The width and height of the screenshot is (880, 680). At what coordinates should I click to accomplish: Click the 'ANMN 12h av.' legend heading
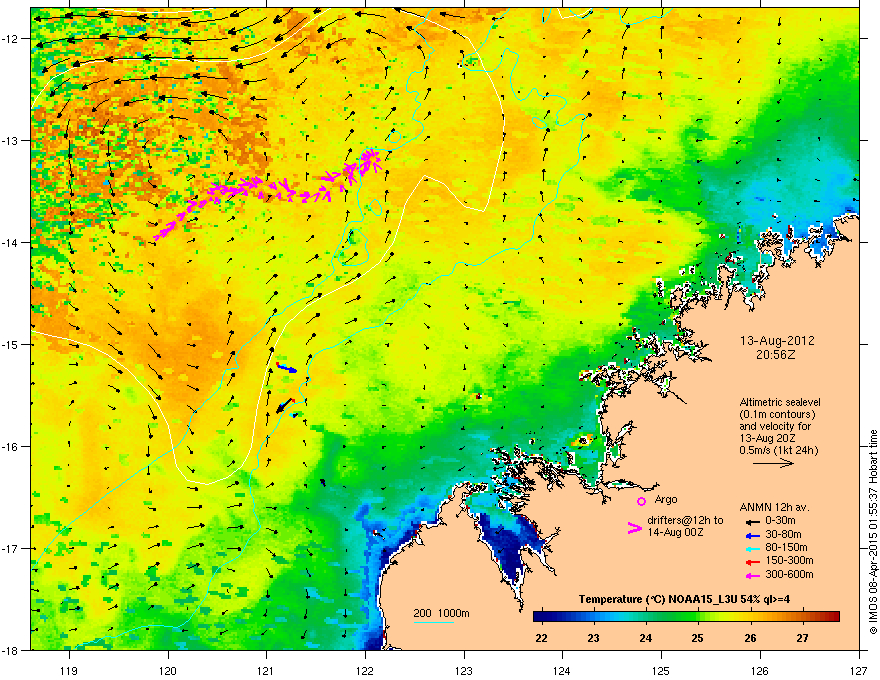point(775,508)
